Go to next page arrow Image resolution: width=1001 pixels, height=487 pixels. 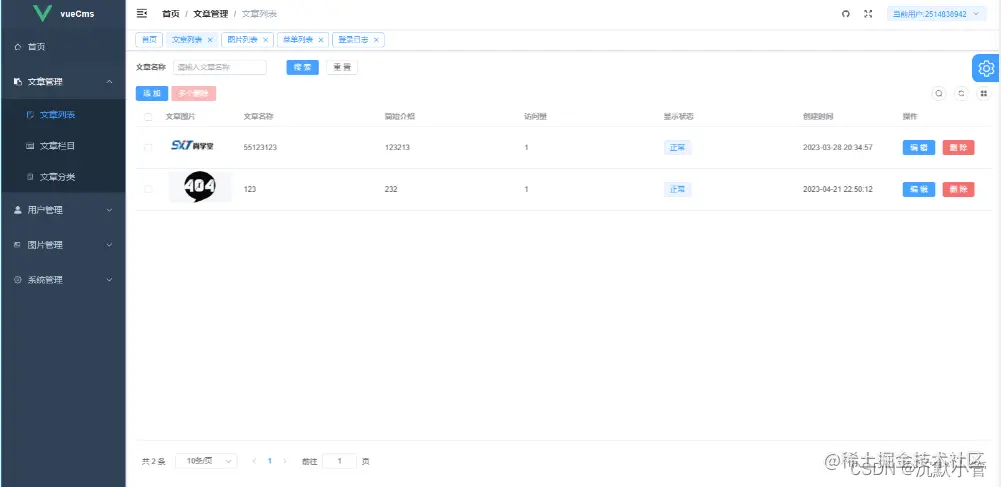point(285,461)
